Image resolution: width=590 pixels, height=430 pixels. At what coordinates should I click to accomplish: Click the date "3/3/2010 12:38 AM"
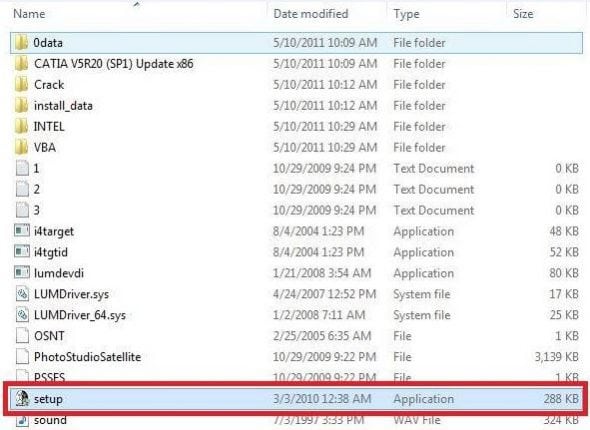pyautogui.click(x=322, y=399)
